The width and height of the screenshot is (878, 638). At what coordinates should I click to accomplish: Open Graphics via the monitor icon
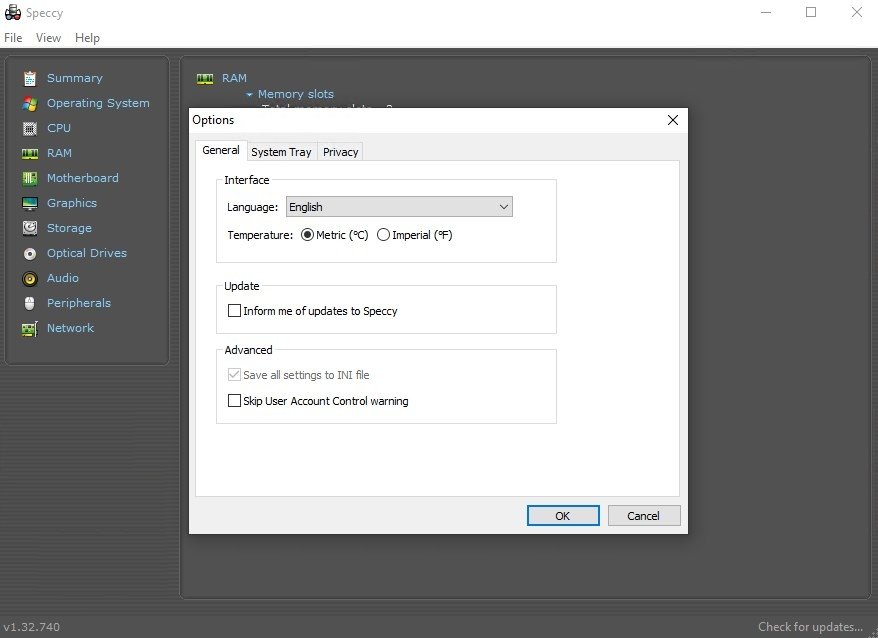click(x=30, y=203)
